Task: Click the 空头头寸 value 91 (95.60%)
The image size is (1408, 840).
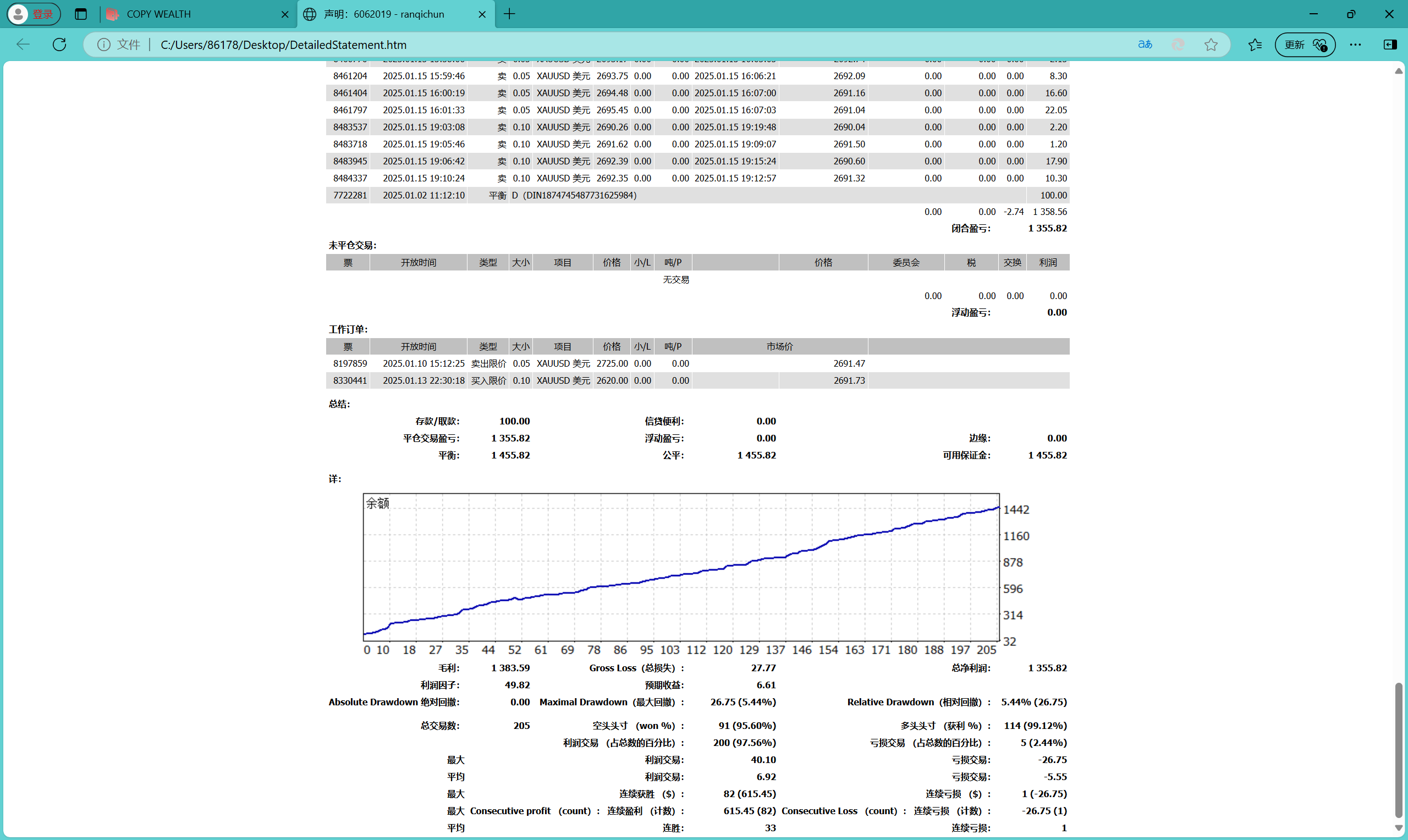Action: [x=747, y=726]
